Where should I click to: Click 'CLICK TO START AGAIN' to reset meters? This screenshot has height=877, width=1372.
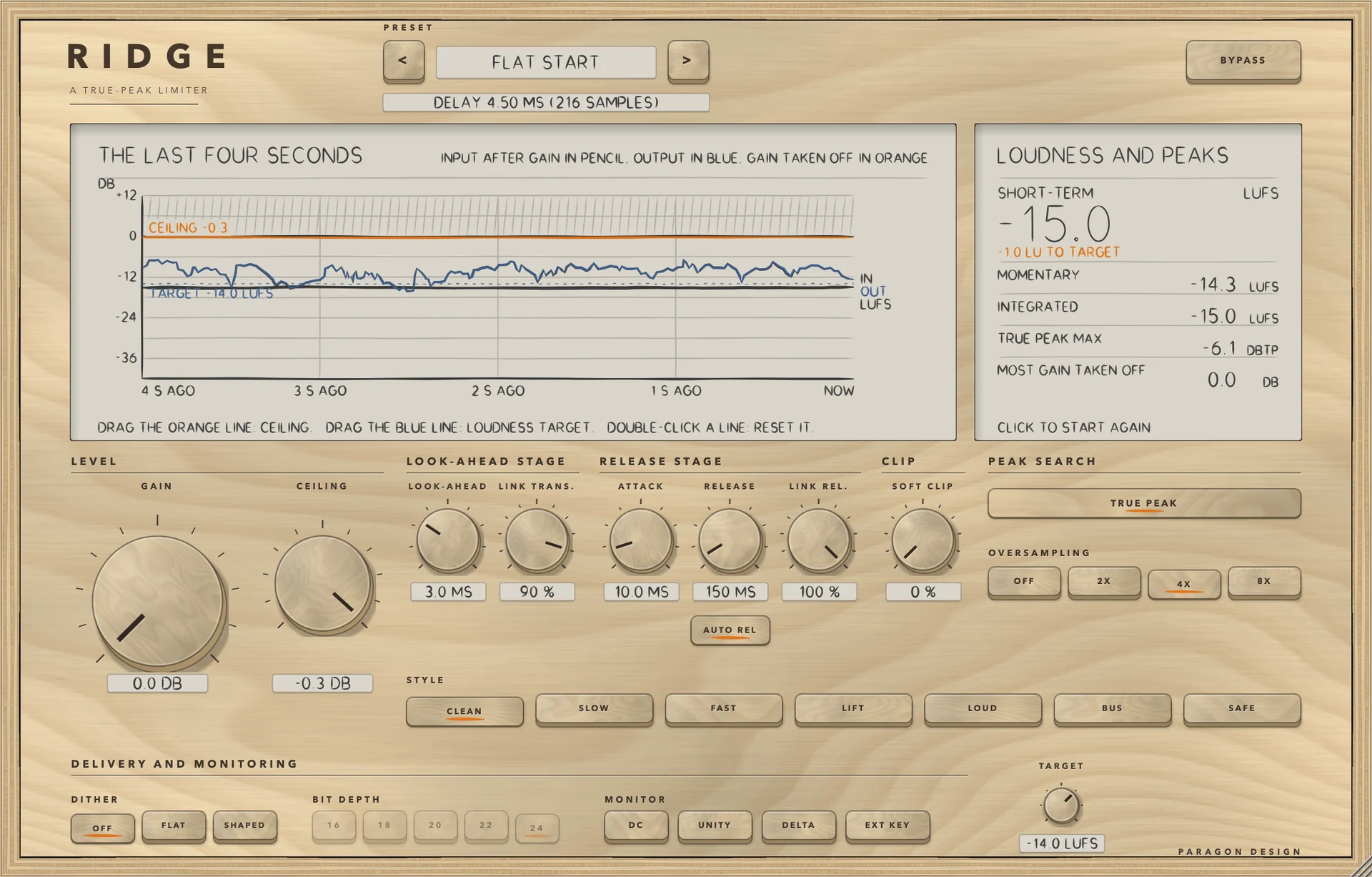1074,427
